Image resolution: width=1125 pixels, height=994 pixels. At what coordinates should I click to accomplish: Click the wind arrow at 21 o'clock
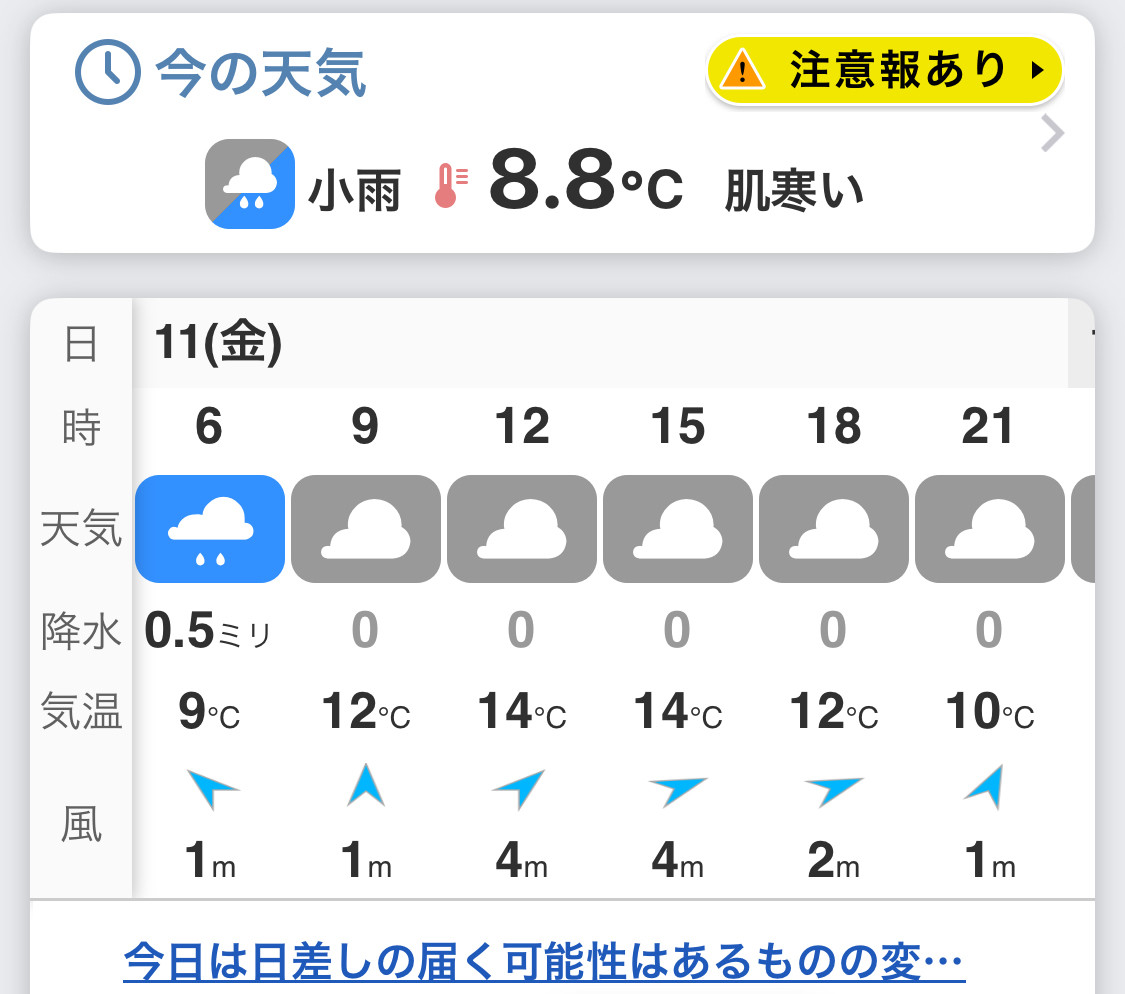tap(985, 787)
